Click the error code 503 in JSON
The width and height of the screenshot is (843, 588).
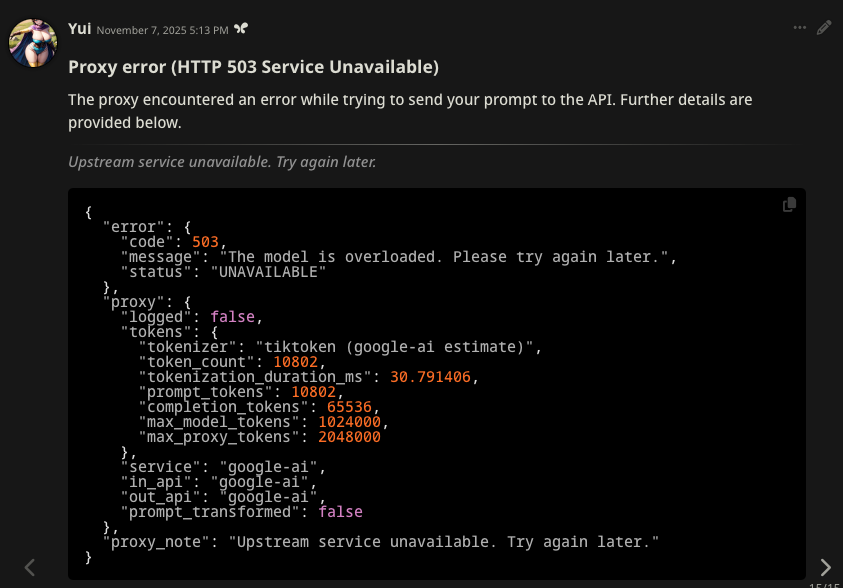pyautogui.click(x=205, y=242)
